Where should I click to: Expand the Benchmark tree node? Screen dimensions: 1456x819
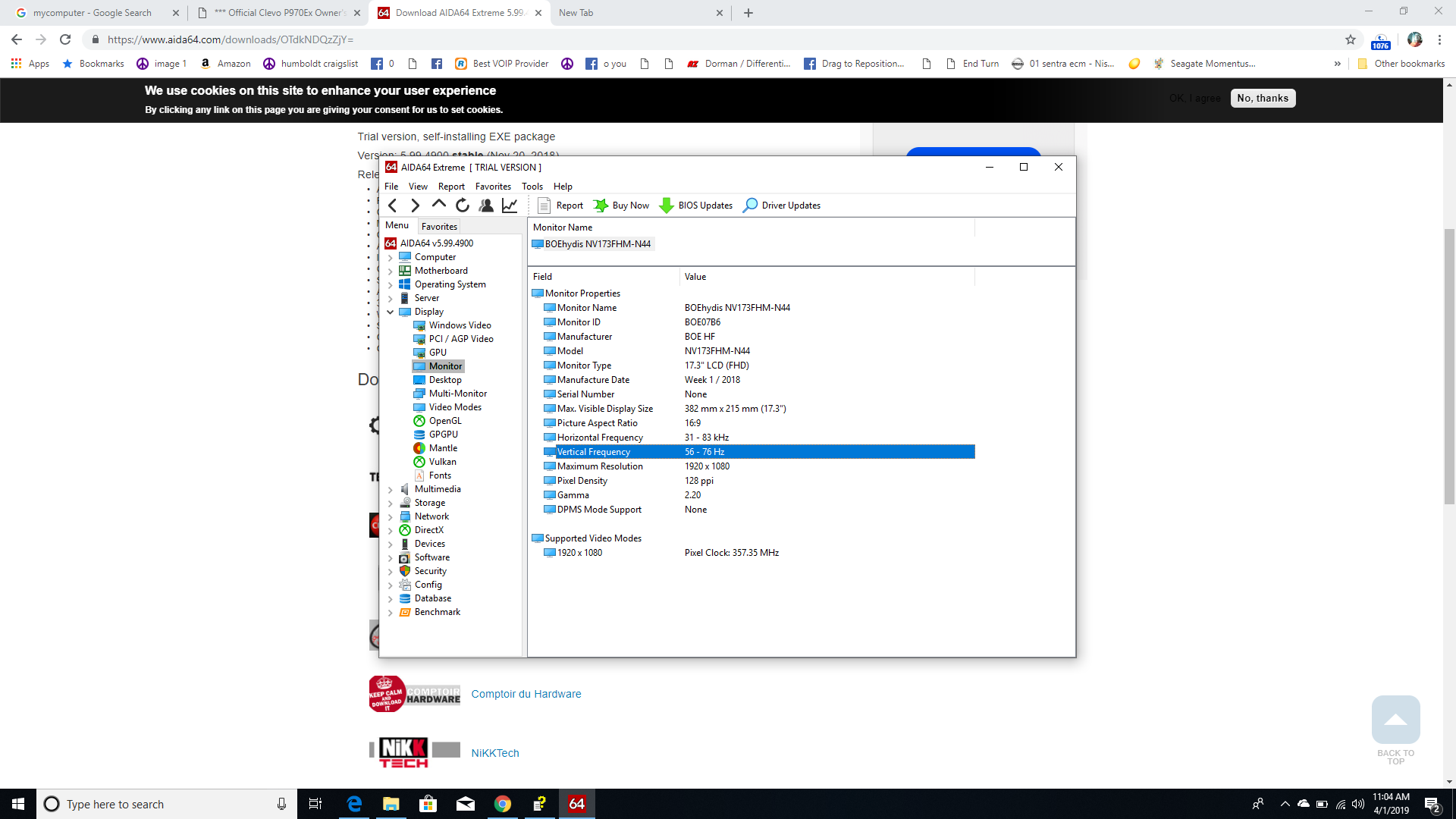(x=391, y=613)
